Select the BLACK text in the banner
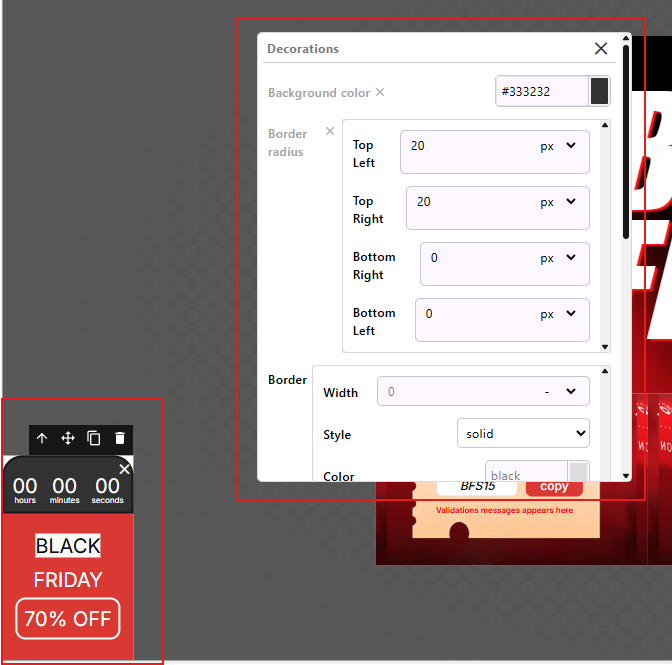This screenshot has width=672, height=665. pyautogui.click(x=68, y=546)
